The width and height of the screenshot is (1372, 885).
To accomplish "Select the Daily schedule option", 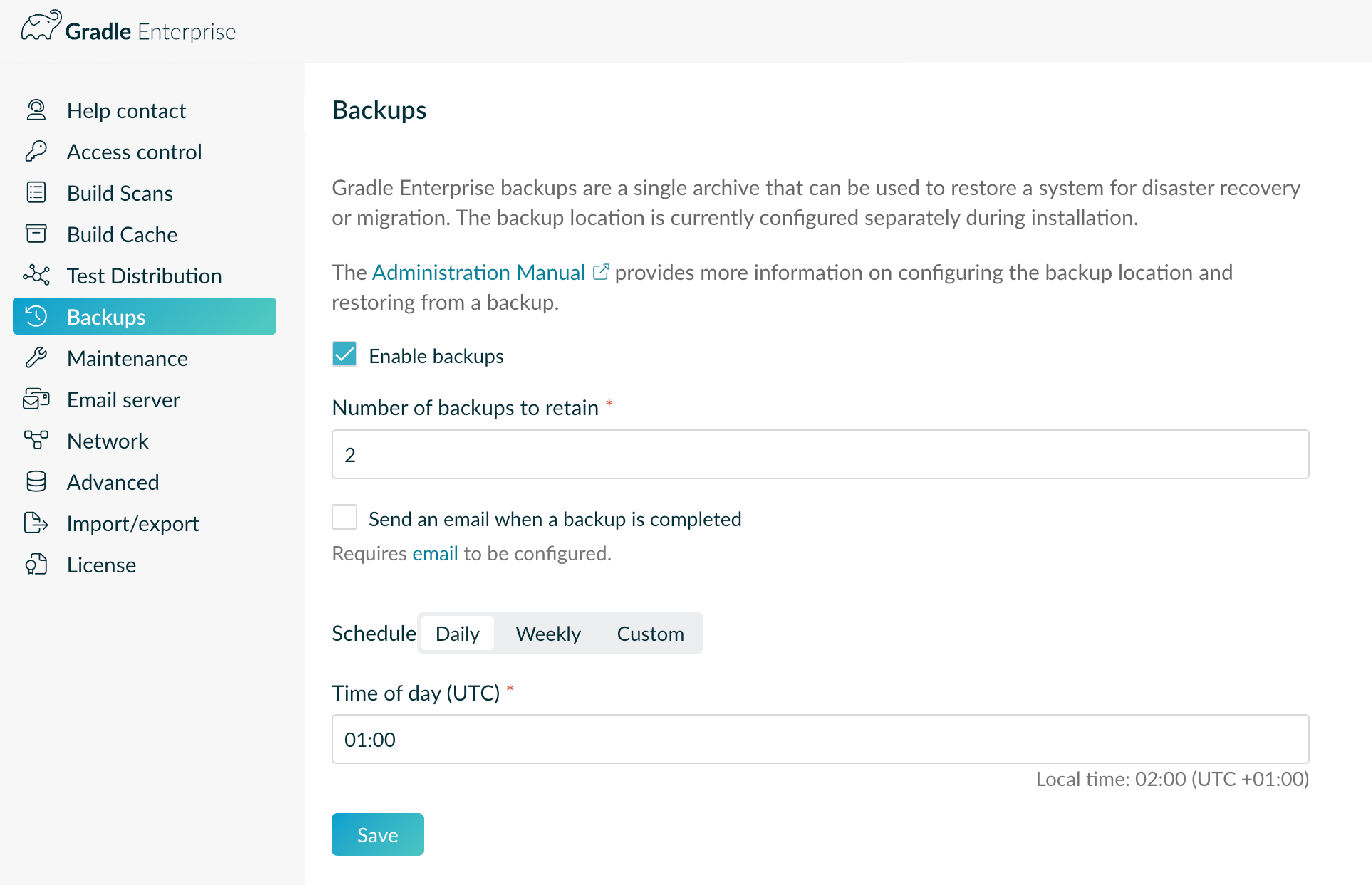I will (x=457, y=633).
